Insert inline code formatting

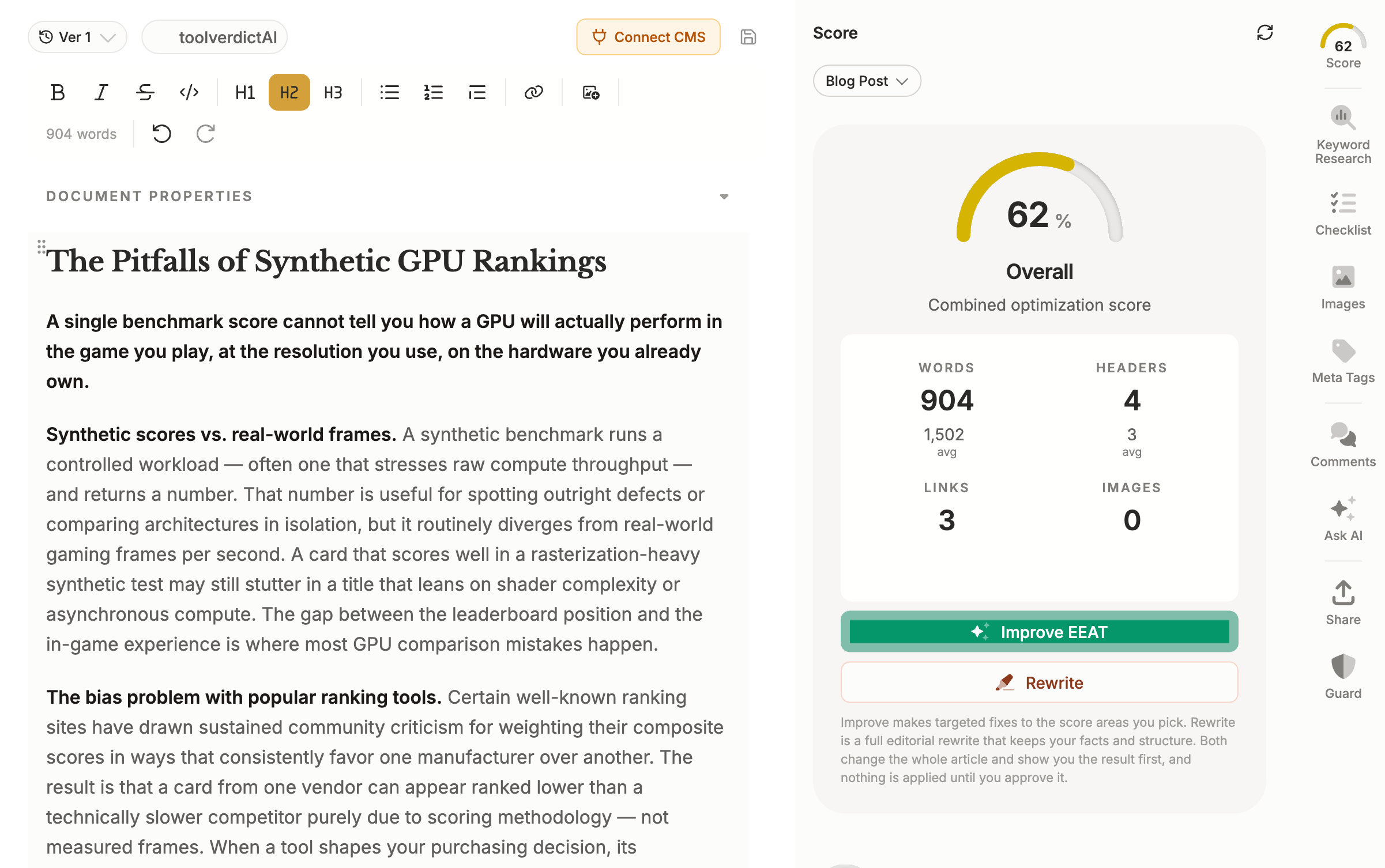tap(189, 92)
